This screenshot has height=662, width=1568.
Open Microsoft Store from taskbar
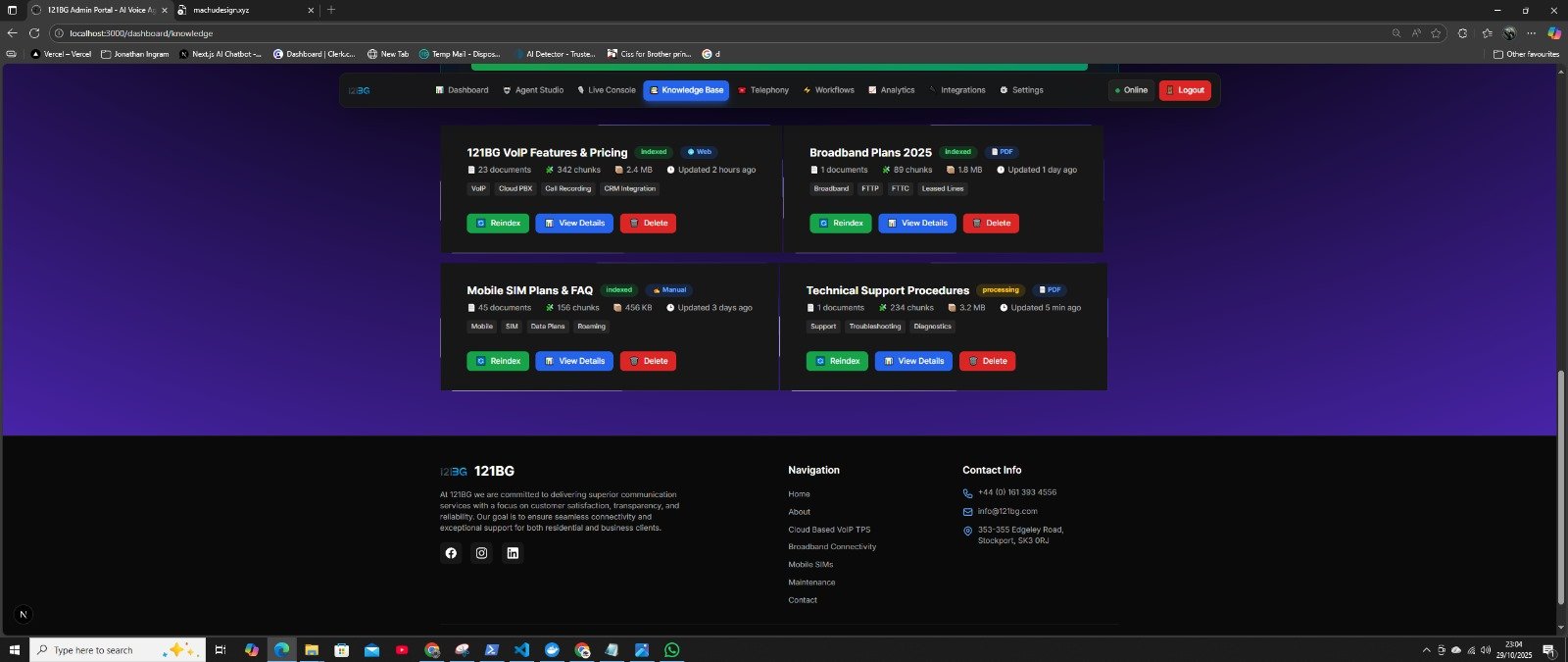click(341, 650)
